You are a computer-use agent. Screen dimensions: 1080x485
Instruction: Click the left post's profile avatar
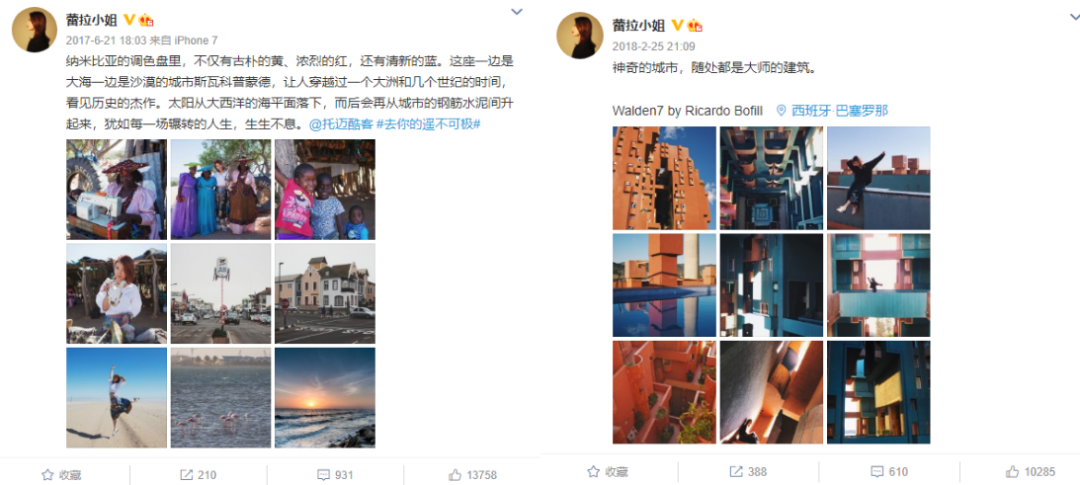coord(34,30)
